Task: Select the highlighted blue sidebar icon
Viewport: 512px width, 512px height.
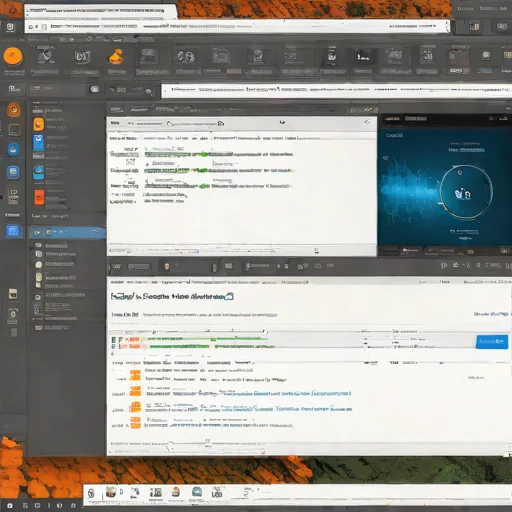Action: [x=13, y=231]
